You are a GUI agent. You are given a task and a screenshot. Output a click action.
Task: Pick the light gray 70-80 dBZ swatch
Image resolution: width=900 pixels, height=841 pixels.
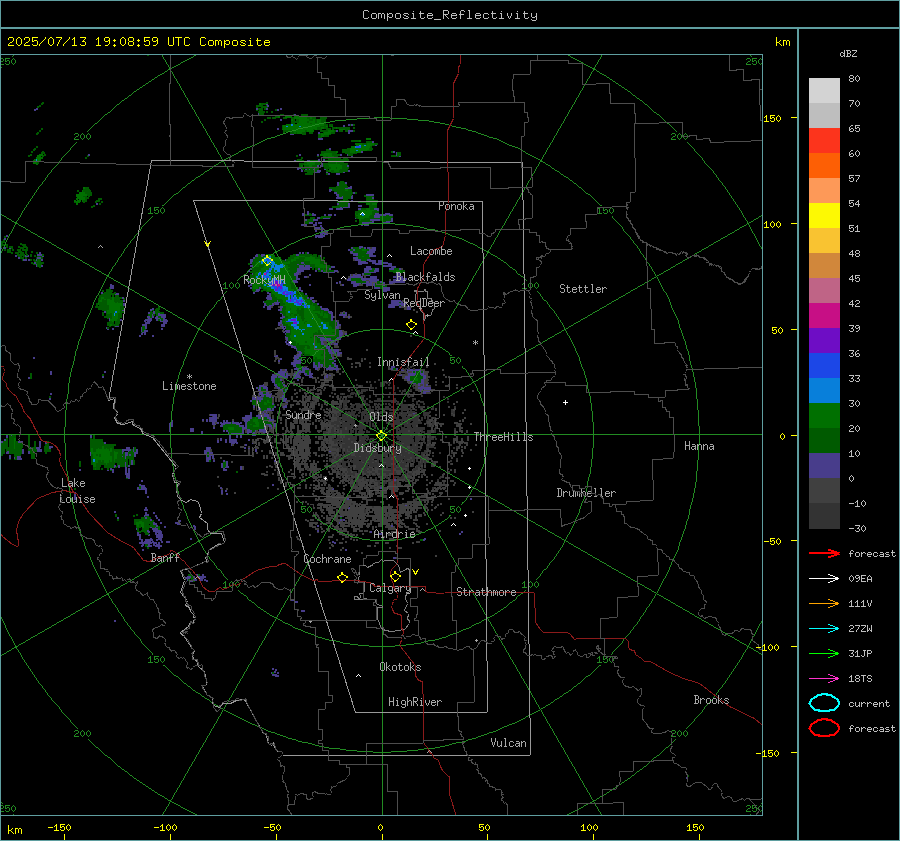click(x=824, y=91)
